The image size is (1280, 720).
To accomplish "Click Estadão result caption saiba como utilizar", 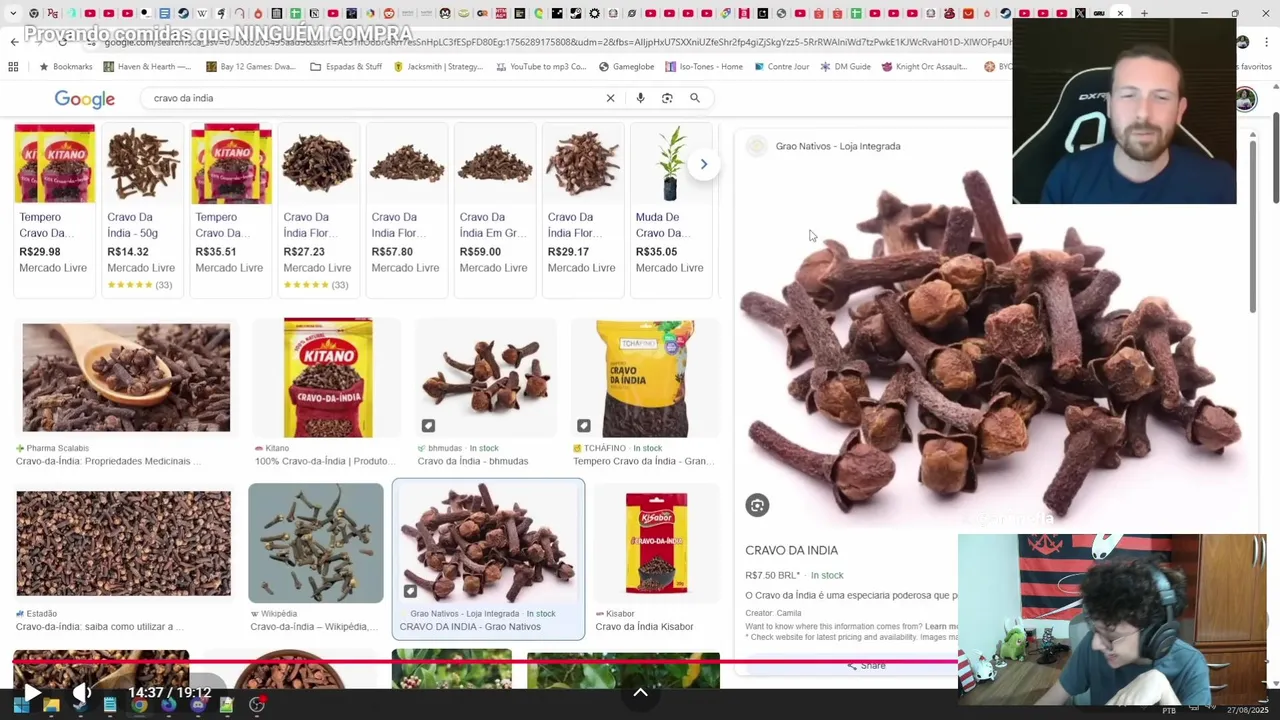I will point(100,627).
